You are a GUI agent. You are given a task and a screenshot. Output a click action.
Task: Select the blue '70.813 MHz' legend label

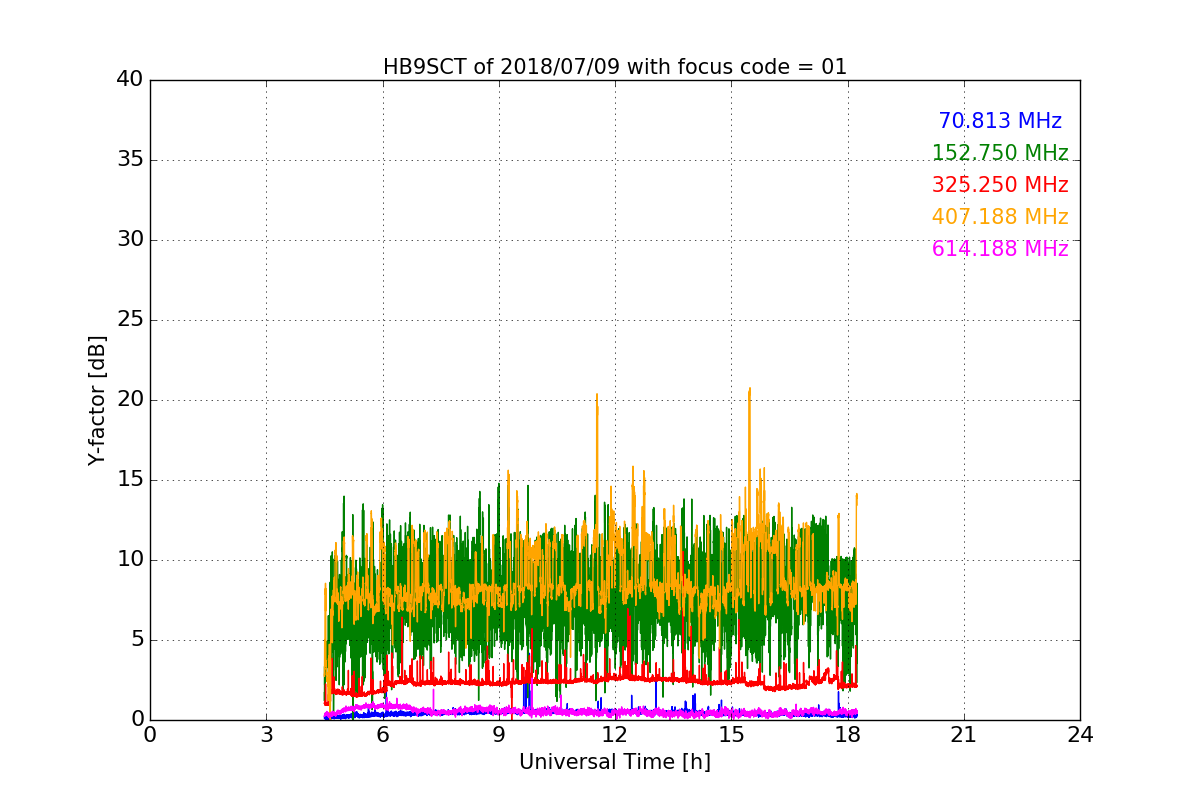pos(1000,121)
